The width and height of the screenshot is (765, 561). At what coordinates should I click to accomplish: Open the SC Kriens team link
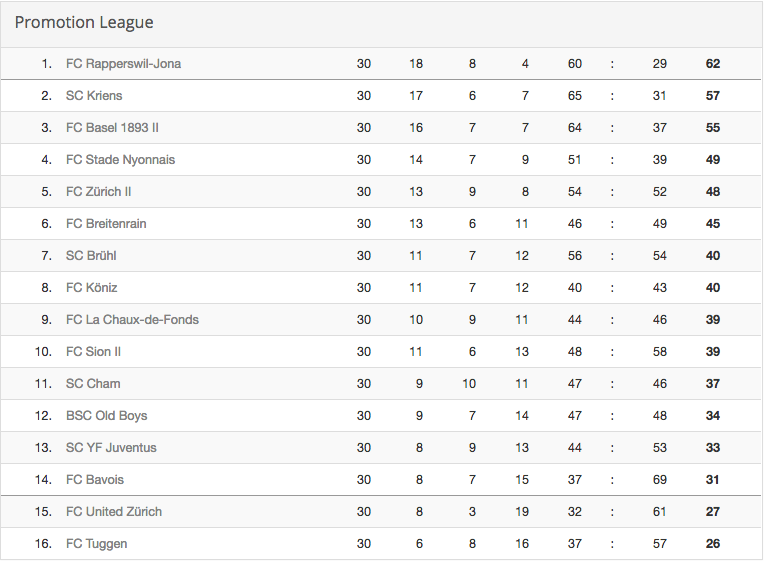coord(94,96)
